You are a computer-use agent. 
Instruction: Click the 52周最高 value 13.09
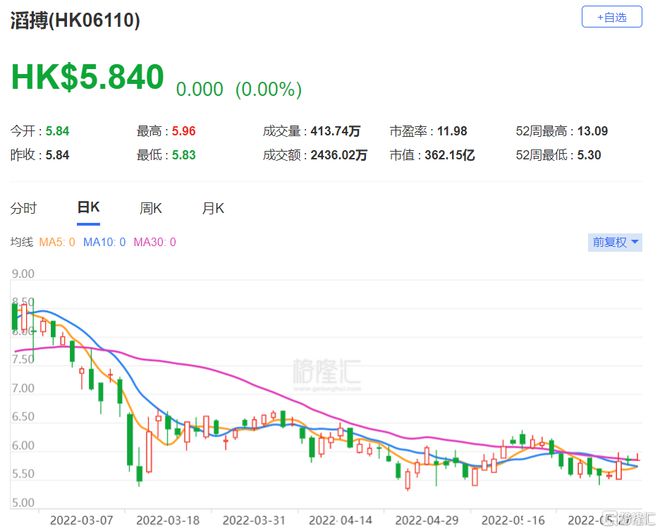(x=593, y=131)
